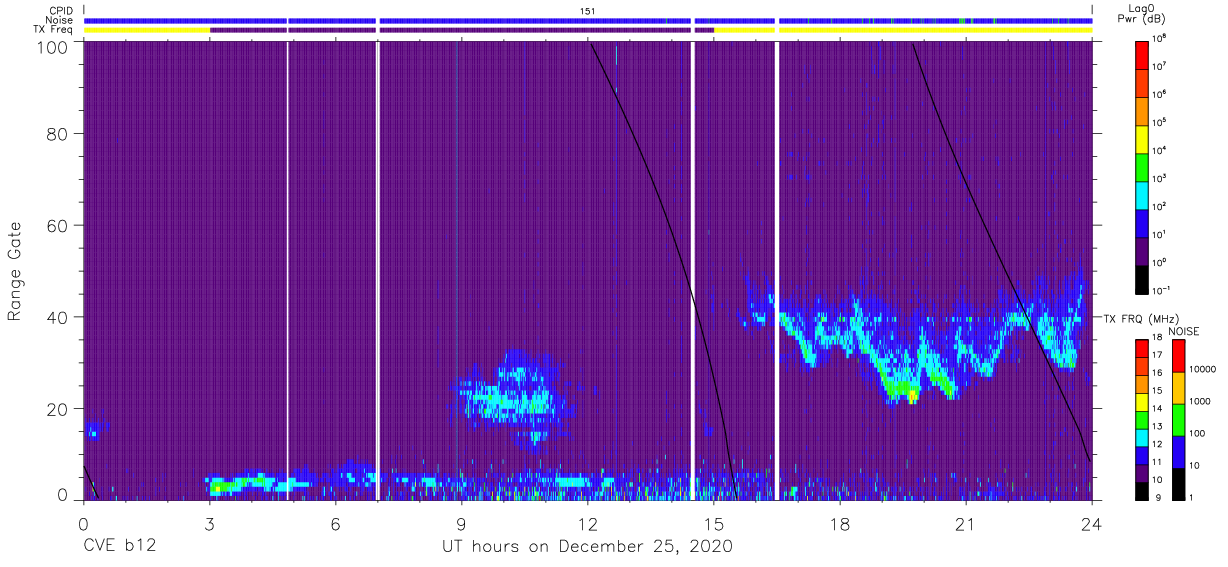Viewport: 1228px width, 567px height.
Task: Click the x-axis tick label '24'
Action: [1092, 526]
